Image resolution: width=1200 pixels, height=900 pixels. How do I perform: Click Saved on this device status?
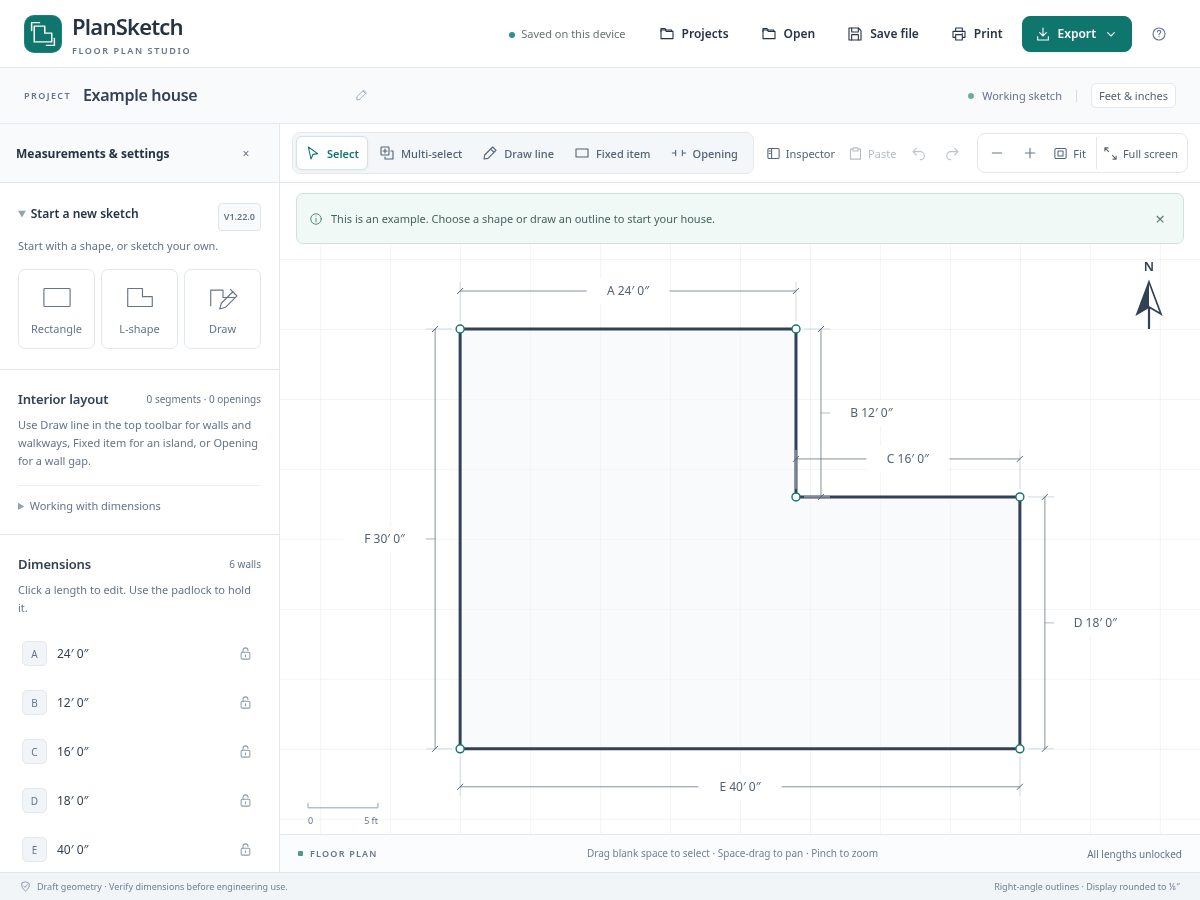coord(566,34)
